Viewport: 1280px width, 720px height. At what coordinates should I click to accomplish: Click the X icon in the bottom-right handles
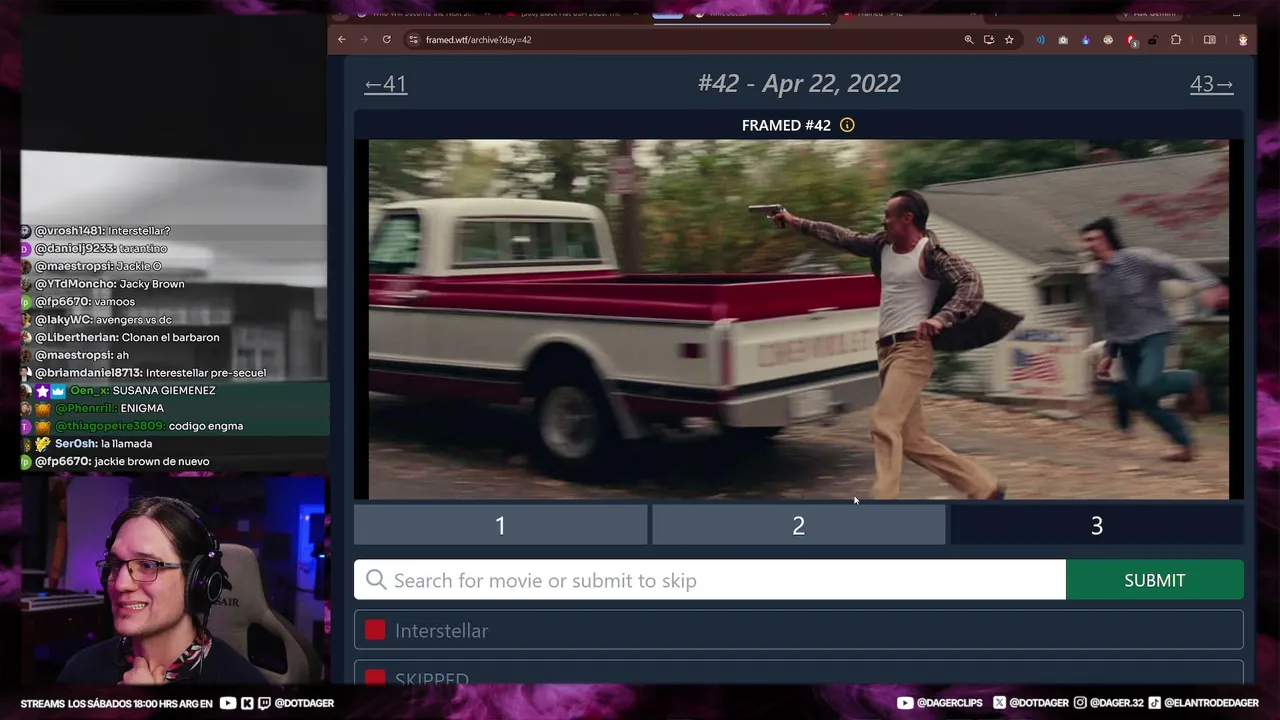[x=1000, y=703]
